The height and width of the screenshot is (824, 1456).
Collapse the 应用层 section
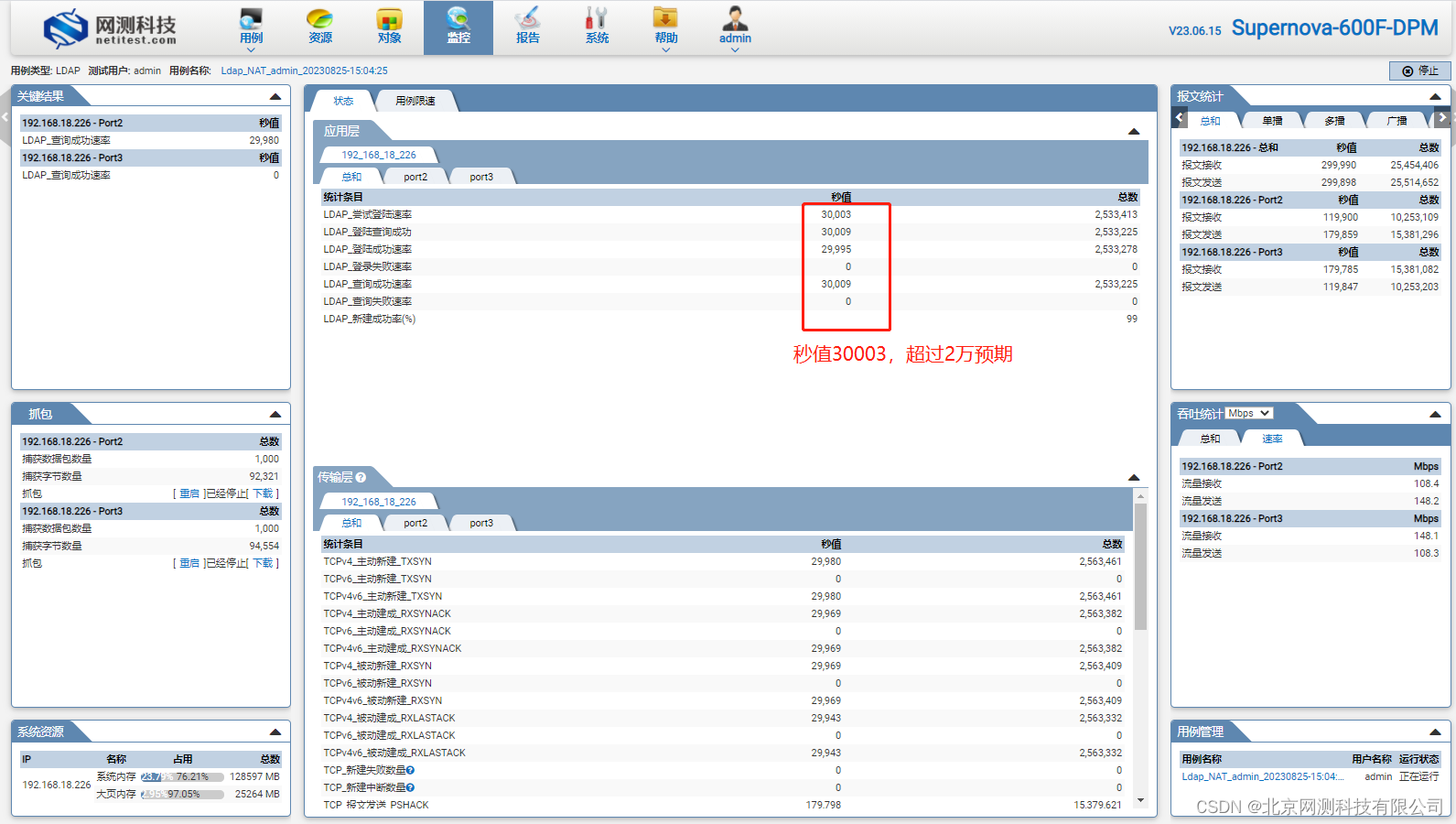(x=1134, y=131)
